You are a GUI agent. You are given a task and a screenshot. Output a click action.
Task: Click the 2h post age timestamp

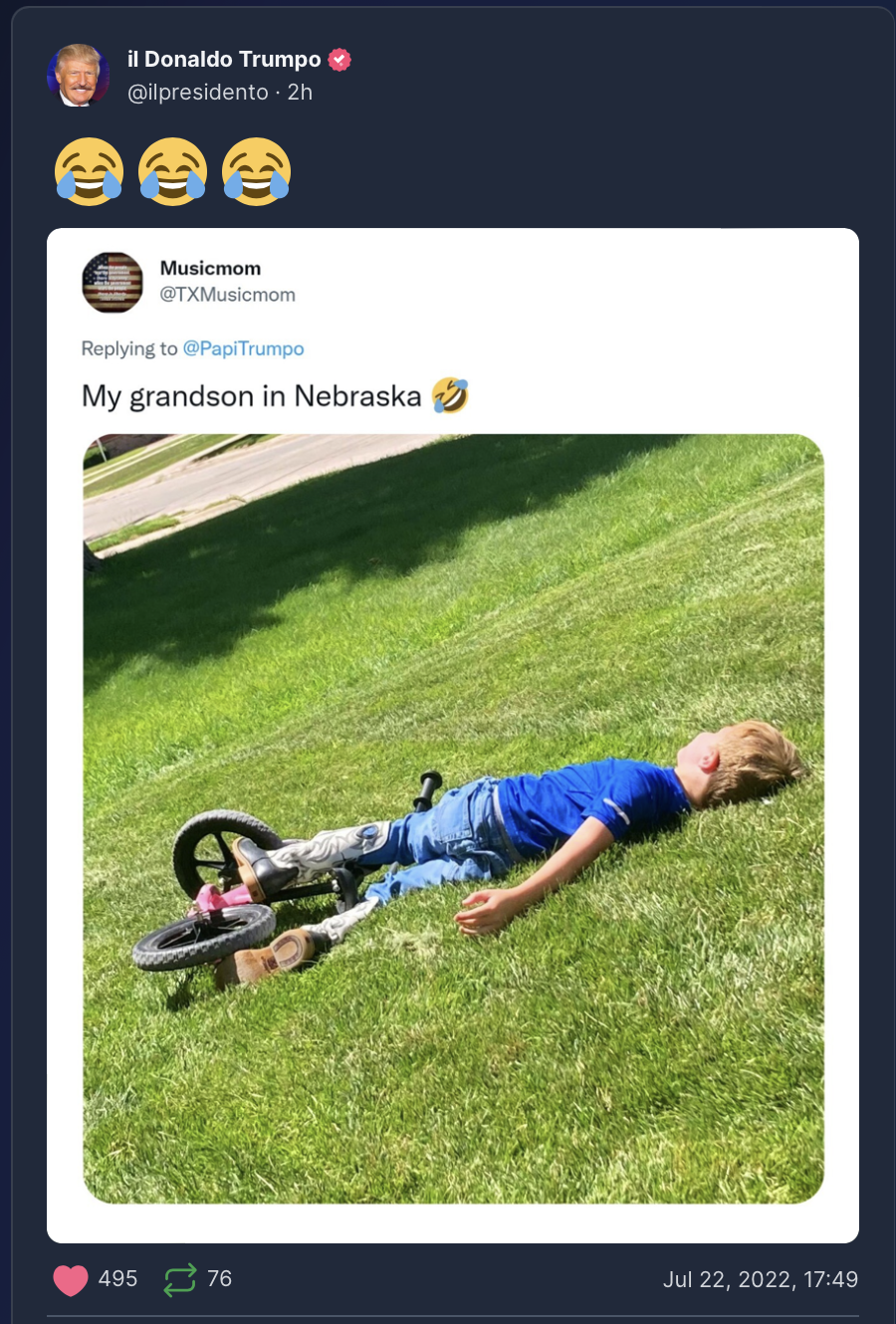tap(300, 93)
